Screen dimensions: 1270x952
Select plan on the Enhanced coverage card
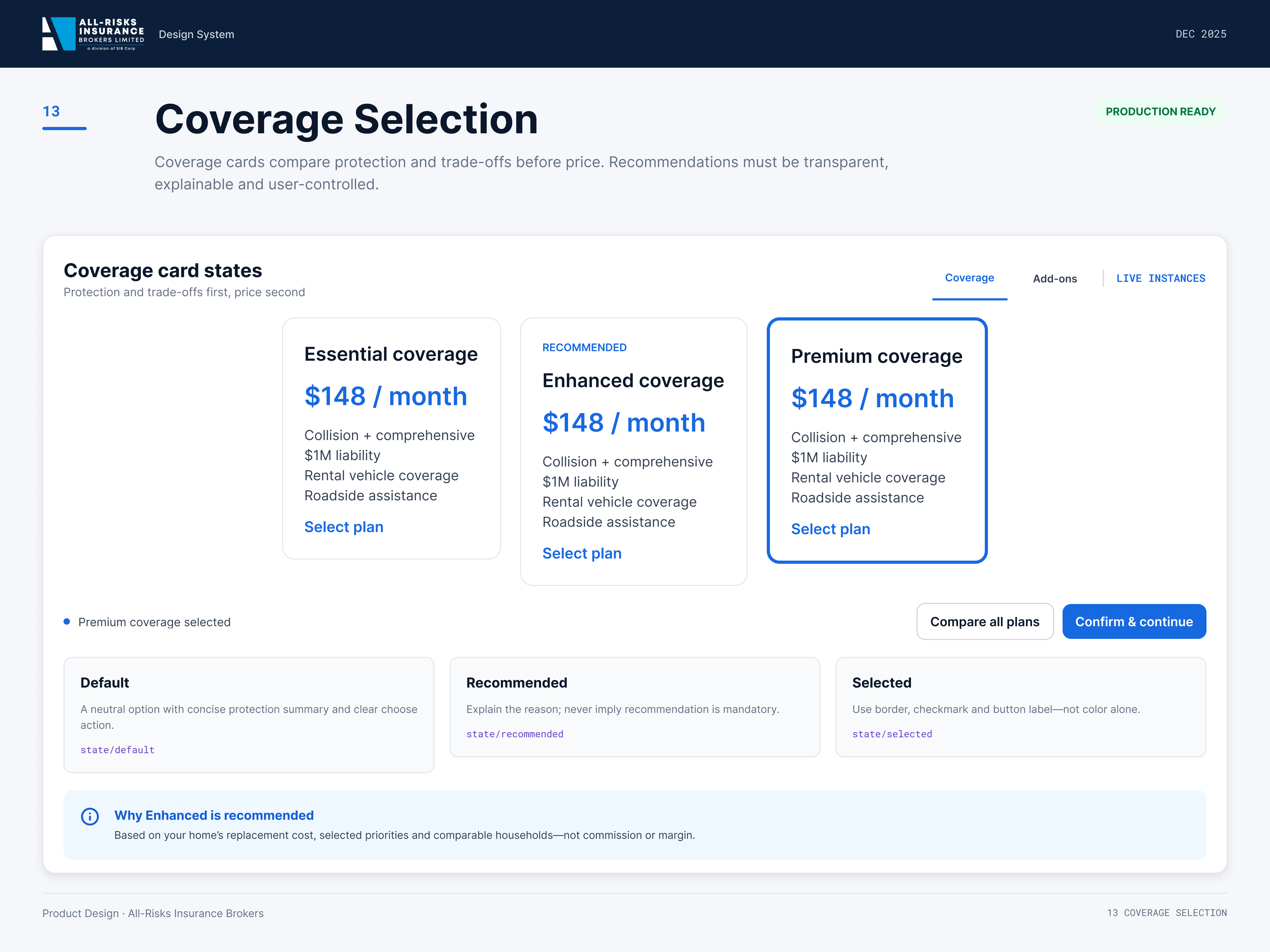(x=582, y=553)
